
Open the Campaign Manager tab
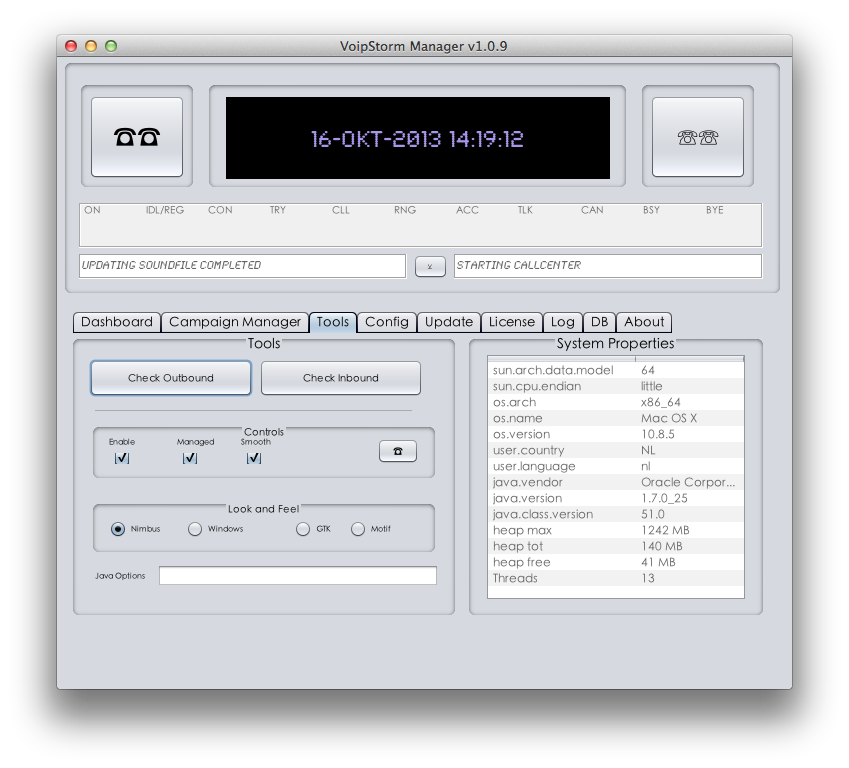[235, 322]
